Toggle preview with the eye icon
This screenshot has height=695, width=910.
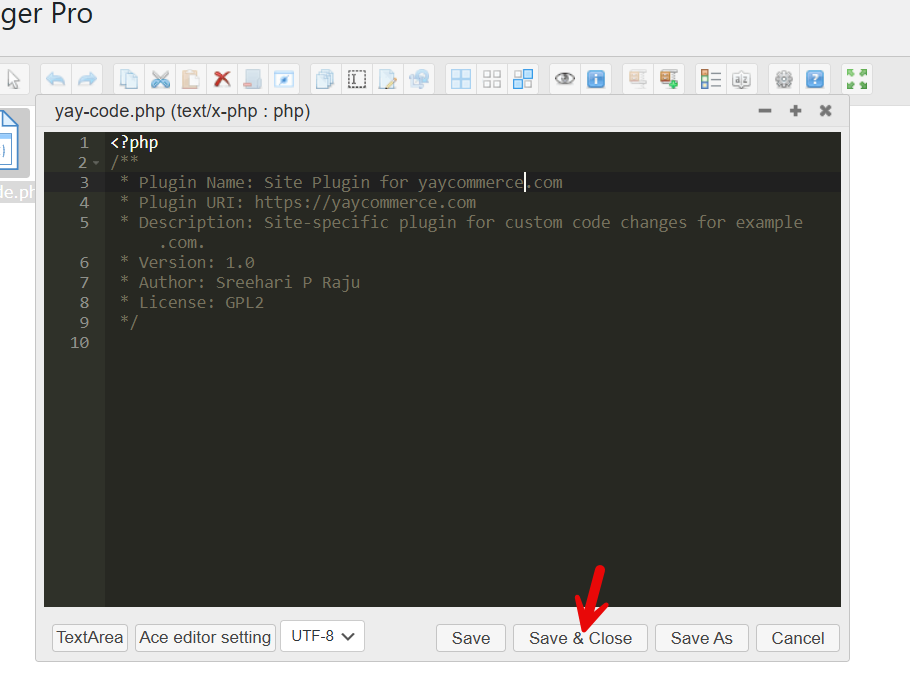[x=565, y=79]
